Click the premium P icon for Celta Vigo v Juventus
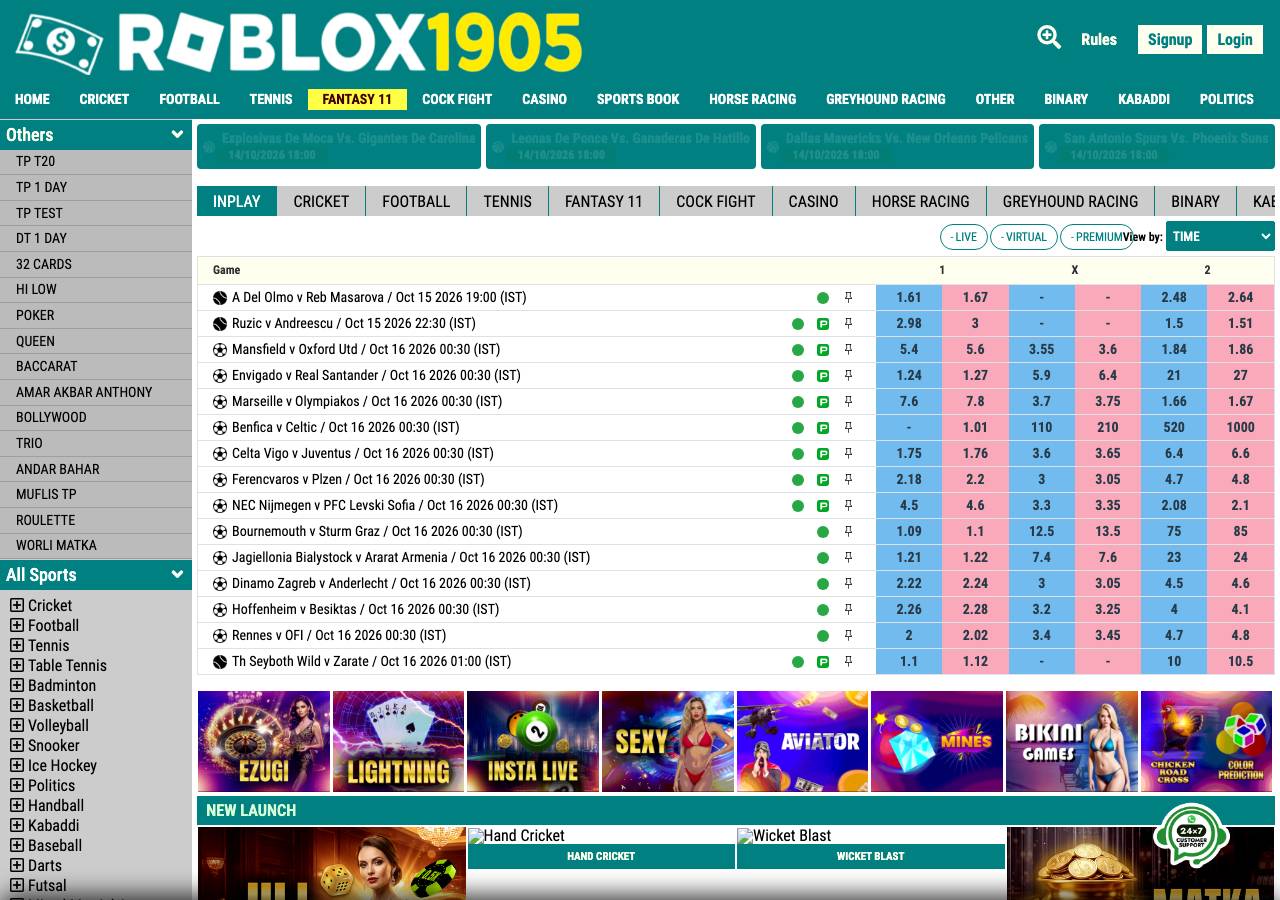Screen dimensions: 1280x900 tap(823, 454)
